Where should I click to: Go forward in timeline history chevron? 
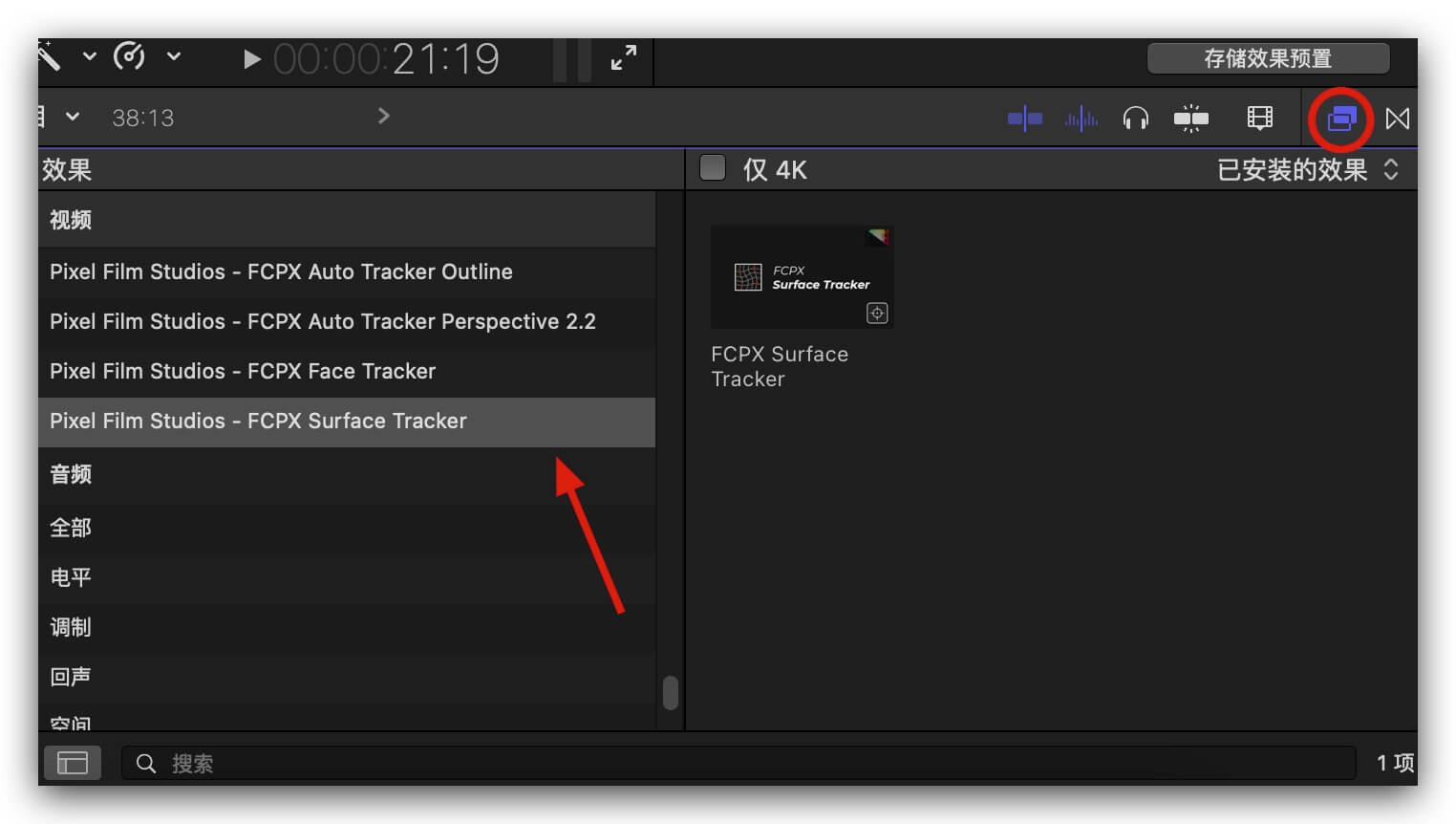(384, 116)
